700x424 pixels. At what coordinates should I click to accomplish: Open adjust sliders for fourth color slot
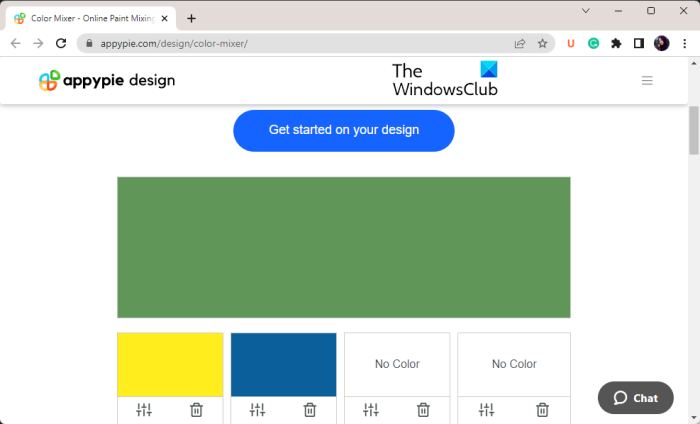pos(486,410)
